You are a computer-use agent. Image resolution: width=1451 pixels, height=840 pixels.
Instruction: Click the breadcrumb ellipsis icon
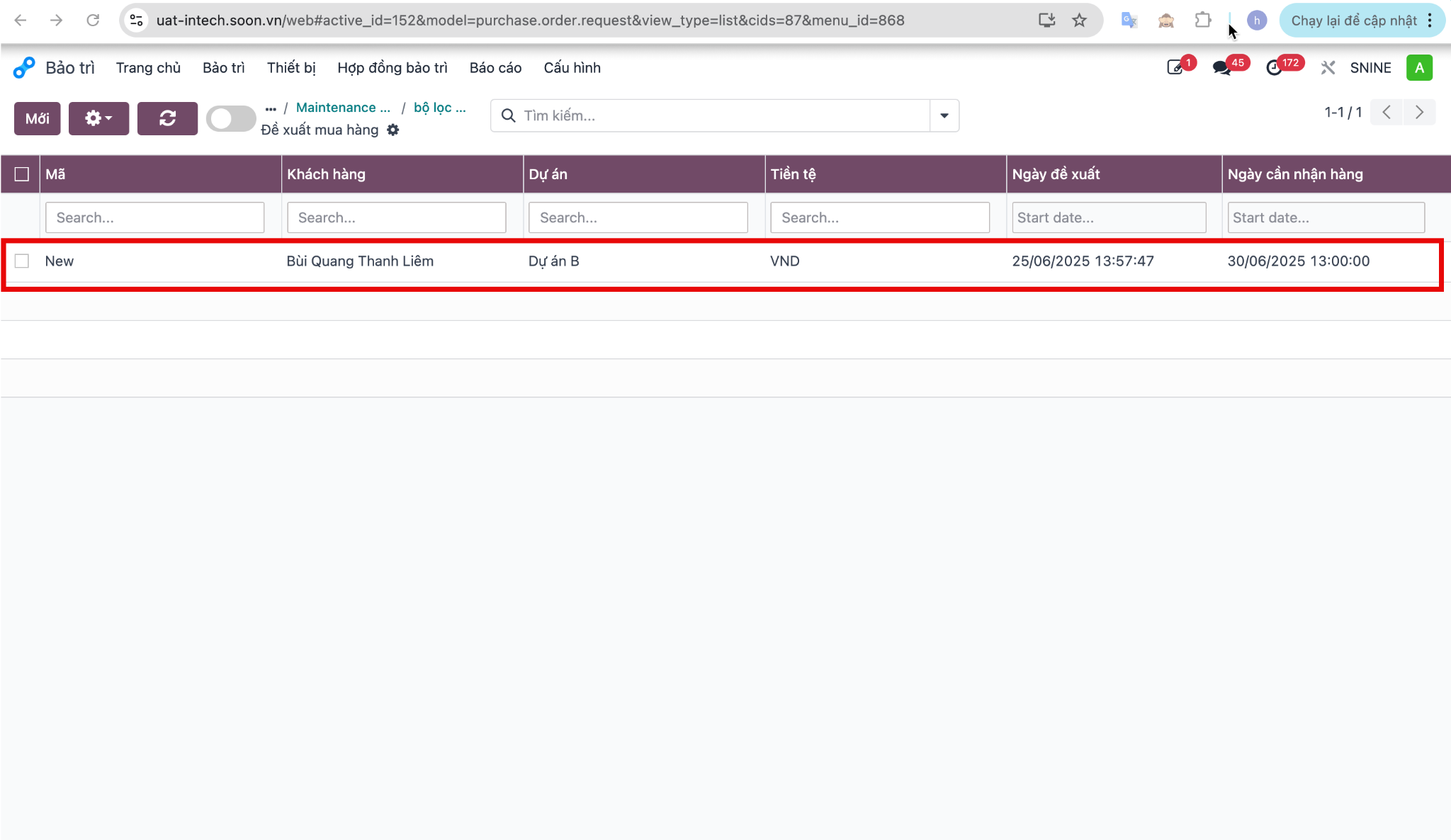point(271,108)
